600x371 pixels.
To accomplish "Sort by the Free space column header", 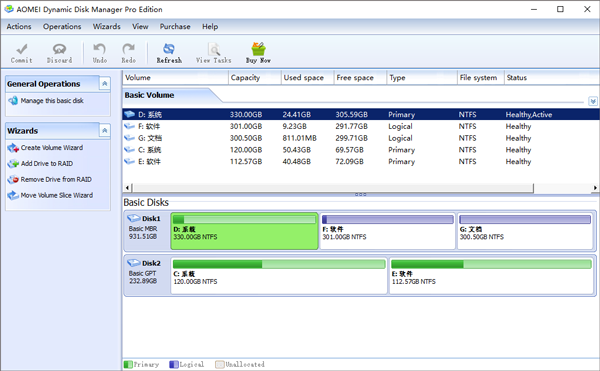I will [x=360, y=78].
